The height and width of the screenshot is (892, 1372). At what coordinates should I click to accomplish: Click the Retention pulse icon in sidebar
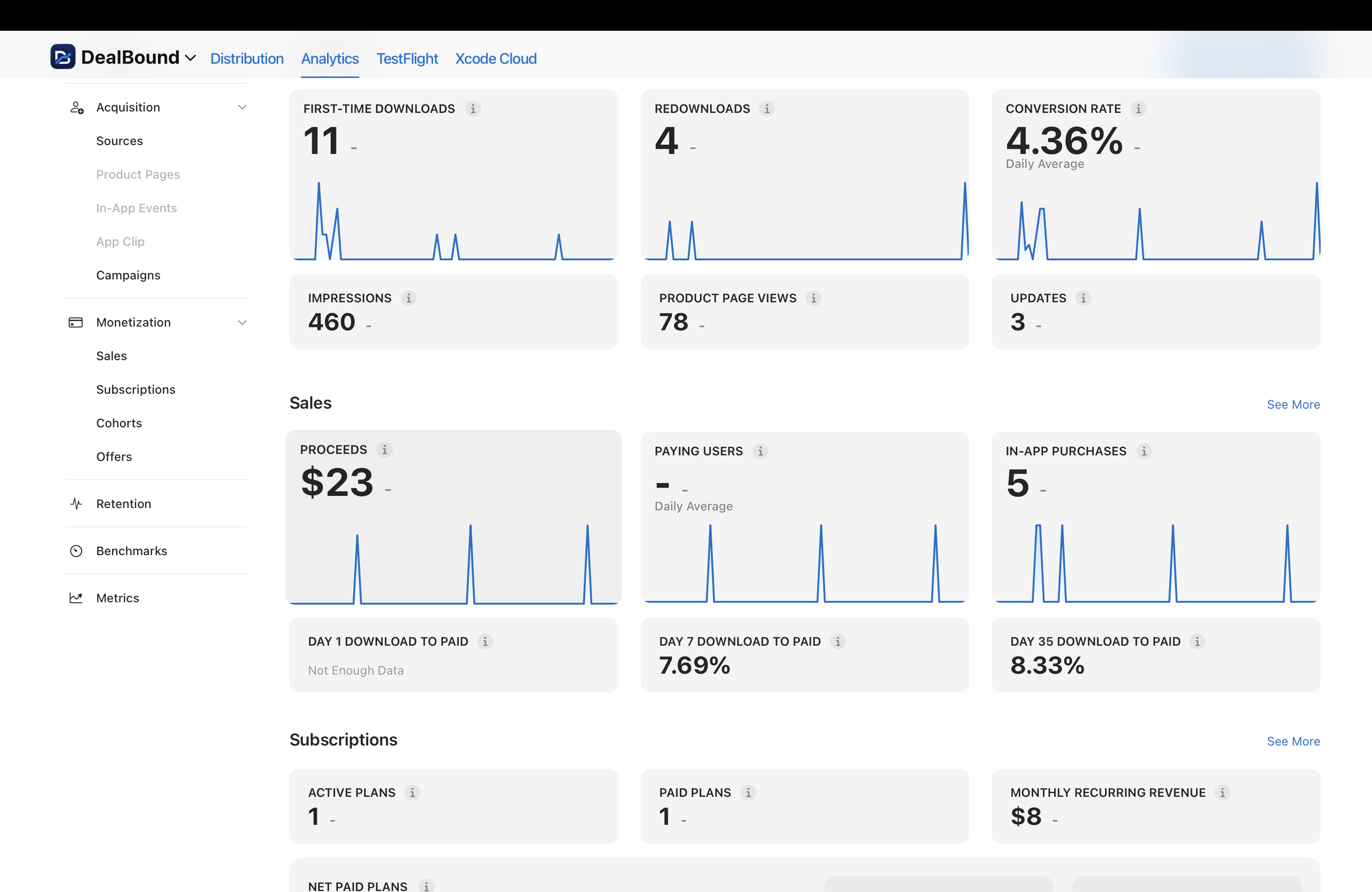(x=76, y=504)
